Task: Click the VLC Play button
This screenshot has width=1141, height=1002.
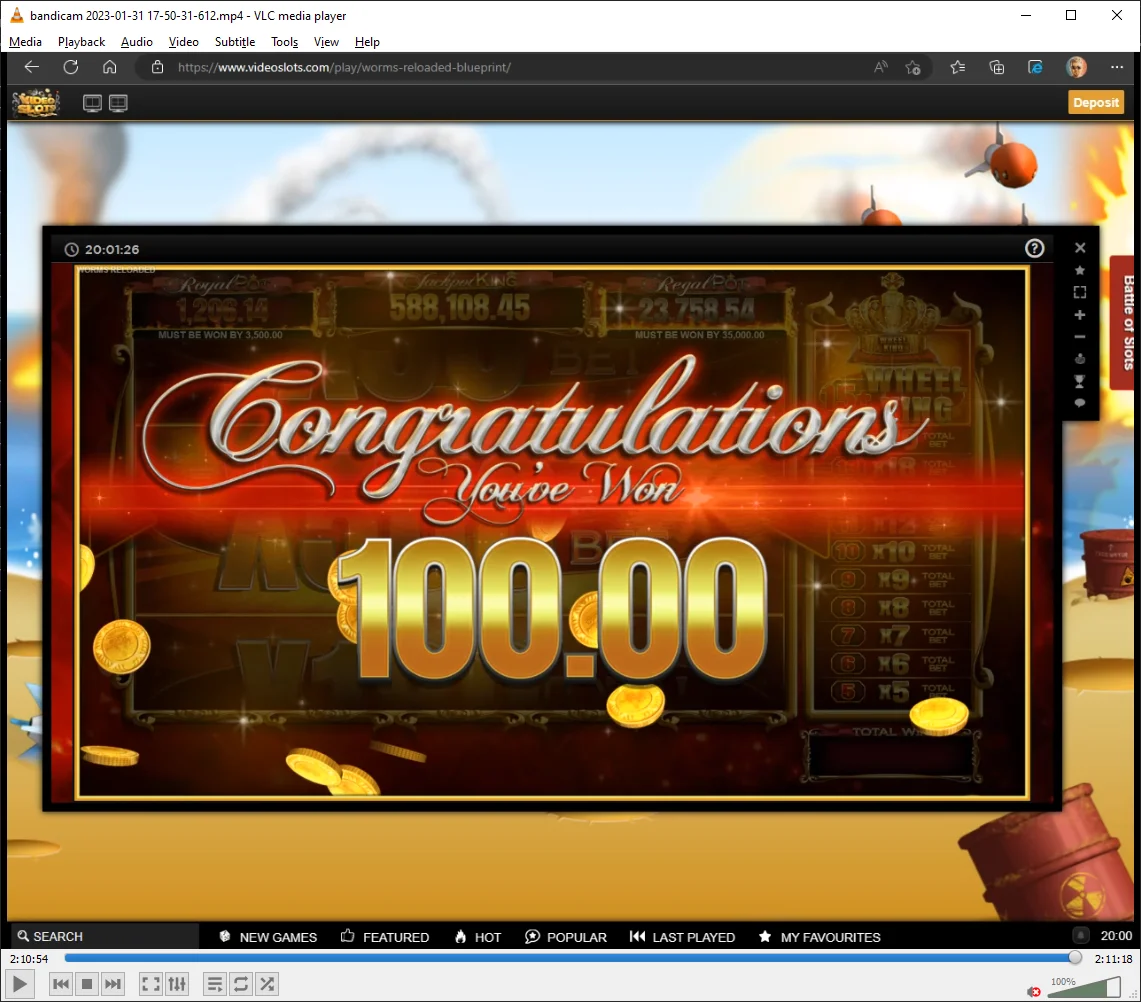Action: (20, 985)
